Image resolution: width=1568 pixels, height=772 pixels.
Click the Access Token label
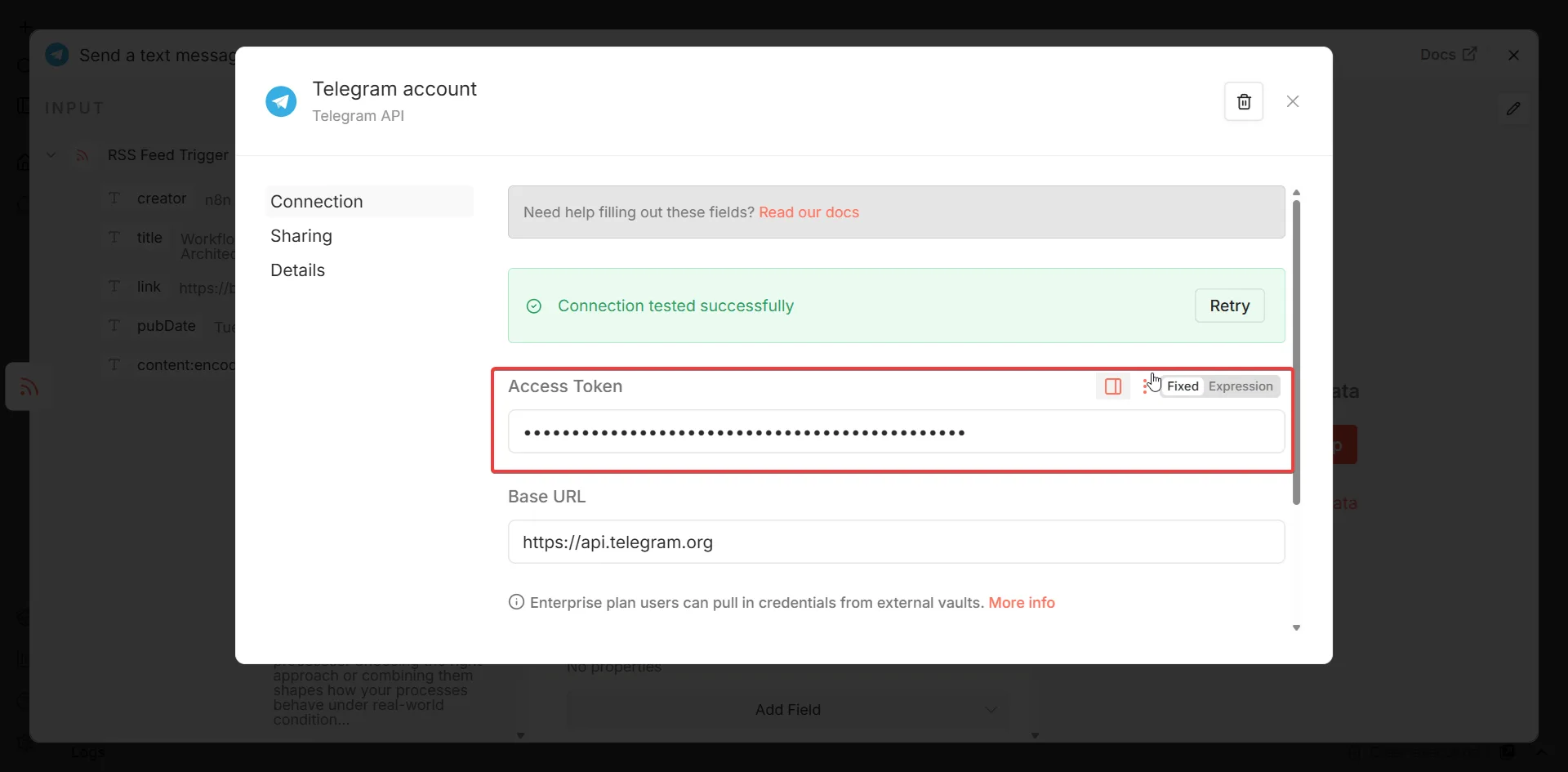tap(565, 386)
